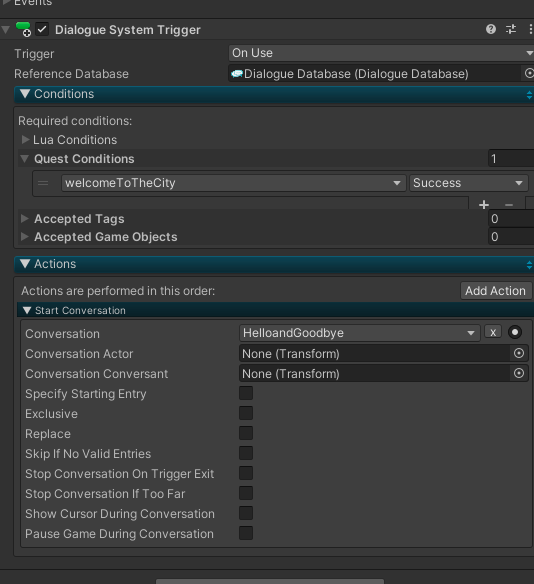Open the welcomeToTheCity quest dropdown

click(233, 183)
